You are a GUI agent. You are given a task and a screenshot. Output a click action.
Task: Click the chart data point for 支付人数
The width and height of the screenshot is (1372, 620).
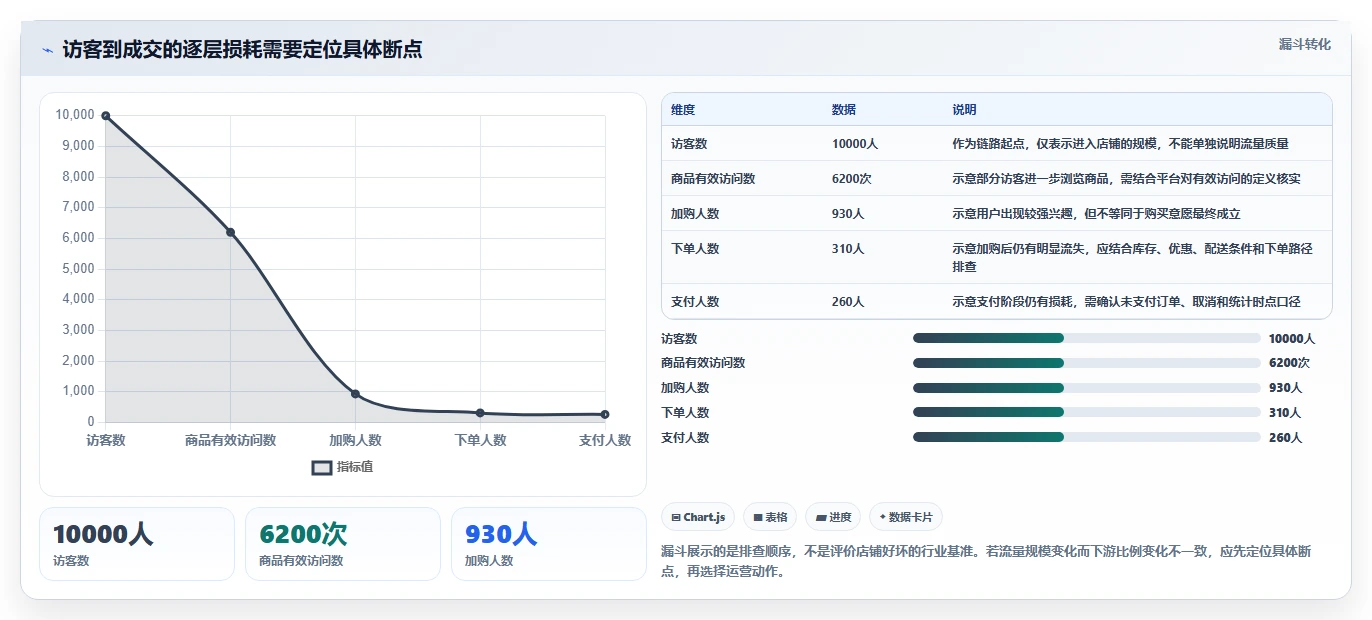[605, 414]
